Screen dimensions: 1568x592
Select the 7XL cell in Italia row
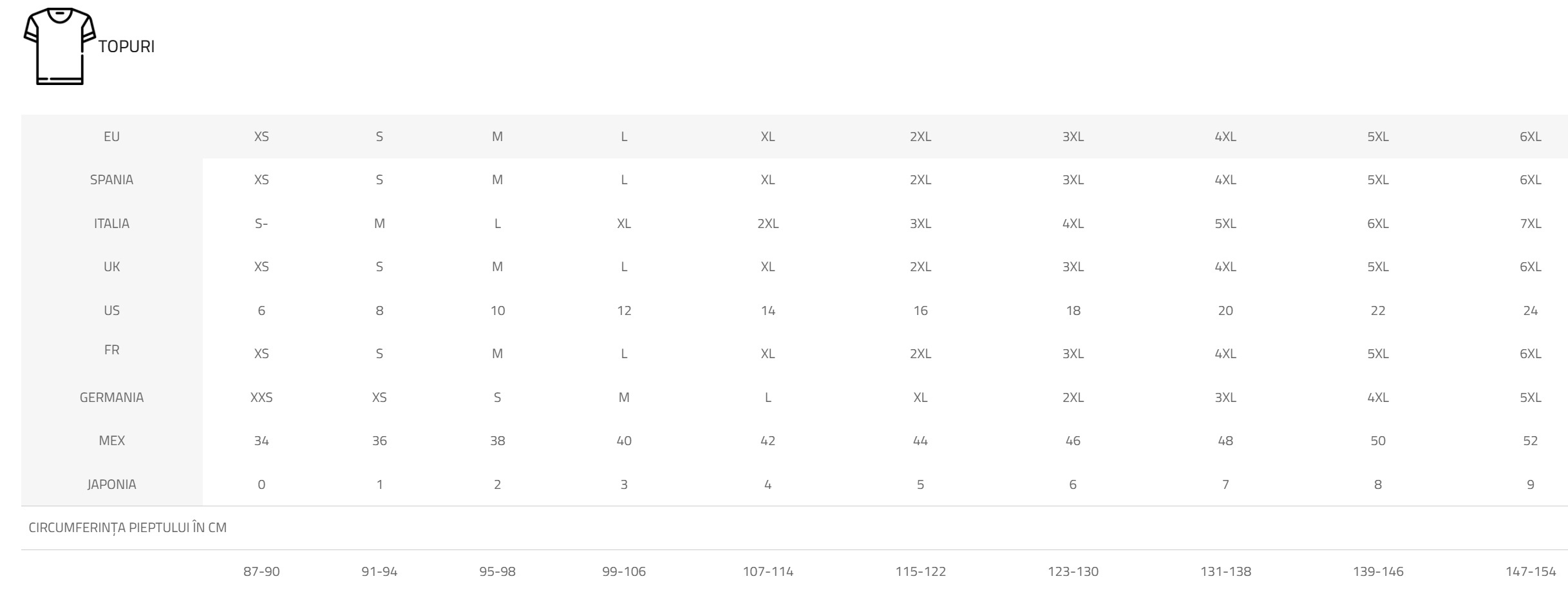[x=1530, y=224]
